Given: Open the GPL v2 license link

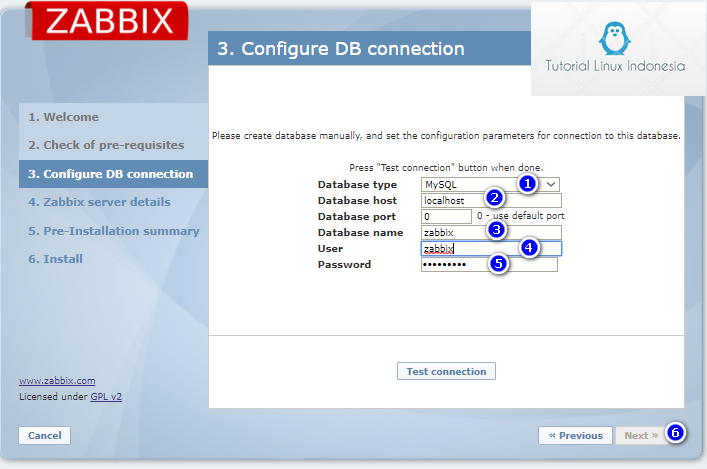Looking at the screenshot, I should click(x=106, y=397).
